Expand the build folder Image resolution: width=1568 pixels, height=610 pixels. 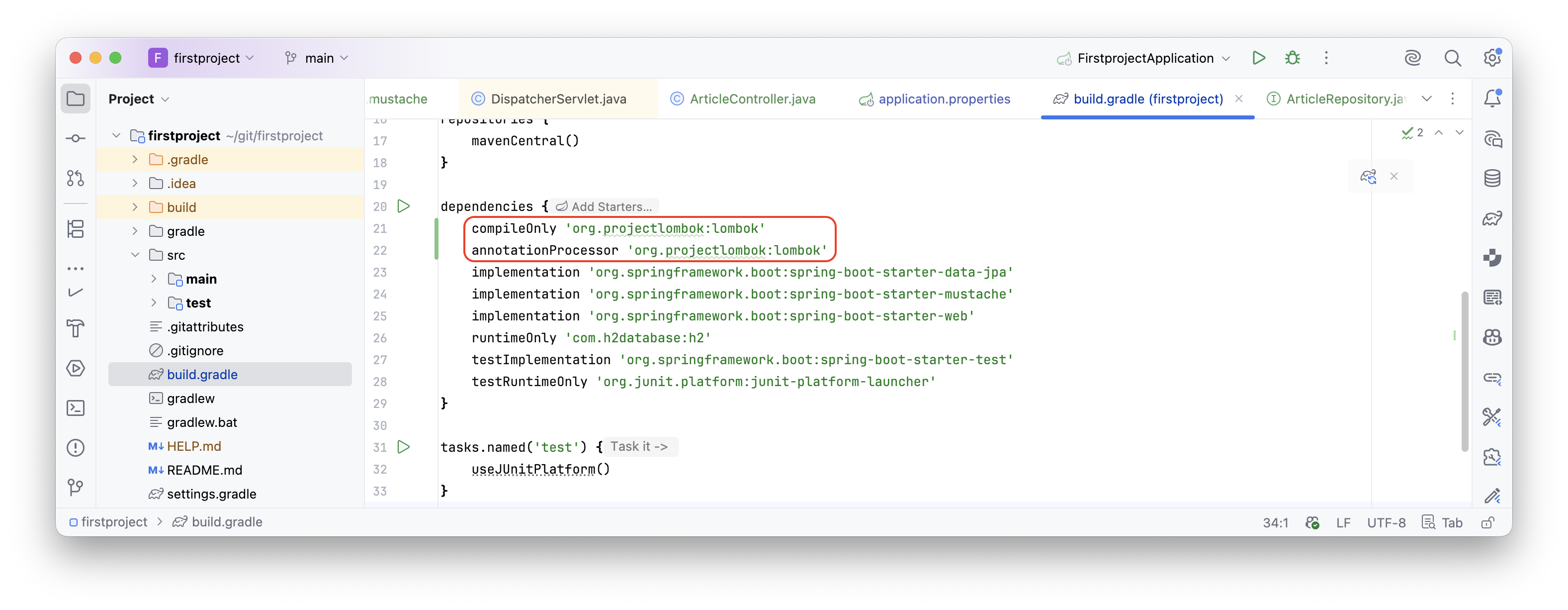[x=135, y=207]
